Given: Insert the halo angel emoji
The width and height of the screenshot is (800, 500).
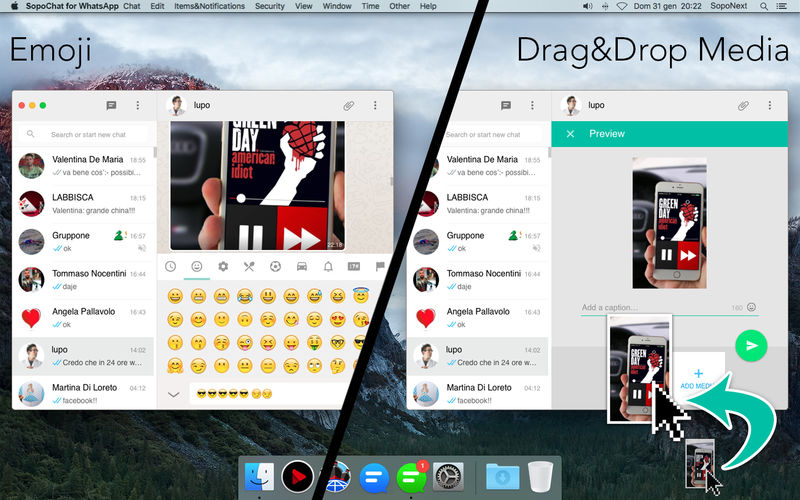Looking at the screenshot, I should [360, 295].
